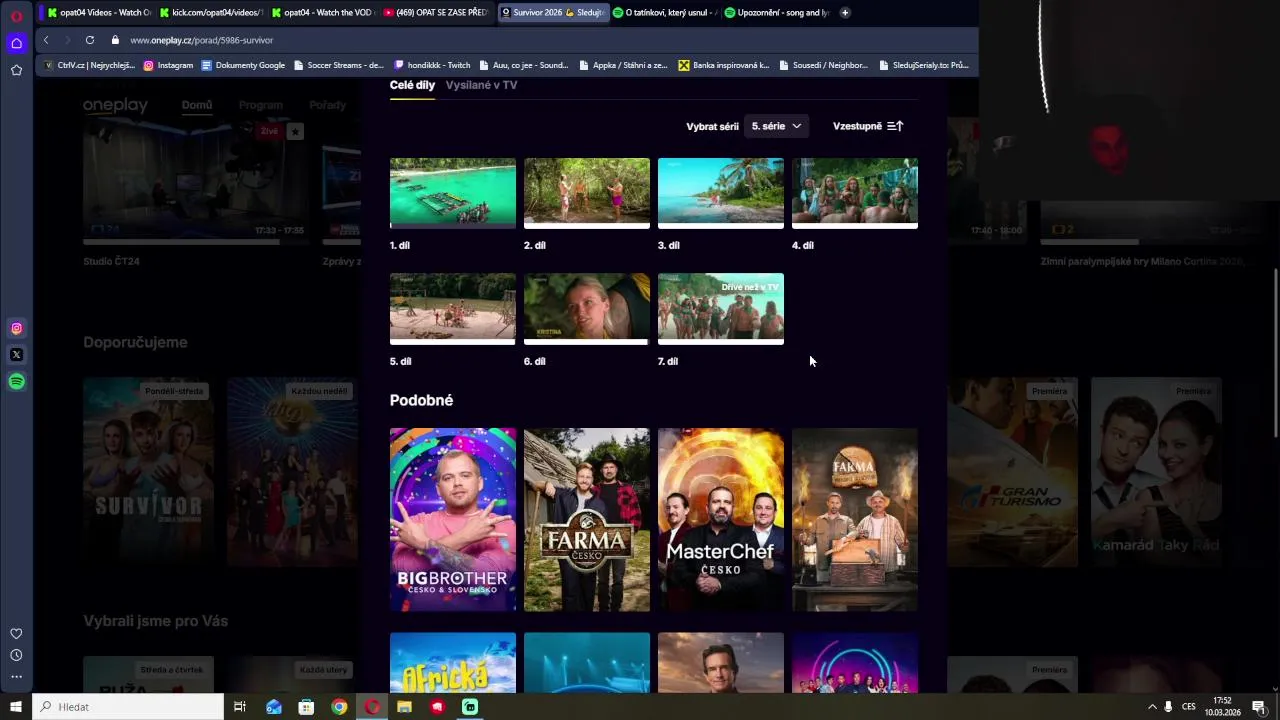Open Instagram bookmark in bookmarks bar
This screenshot has height=720, width=1280.
(168, 65)
